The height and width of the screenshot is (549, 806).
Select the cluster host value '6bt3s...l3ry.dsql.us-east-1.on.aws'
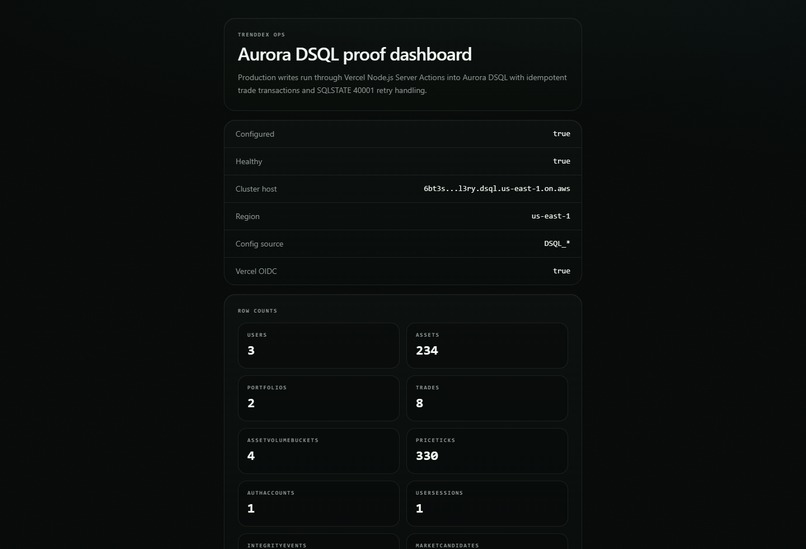[497, 189]
